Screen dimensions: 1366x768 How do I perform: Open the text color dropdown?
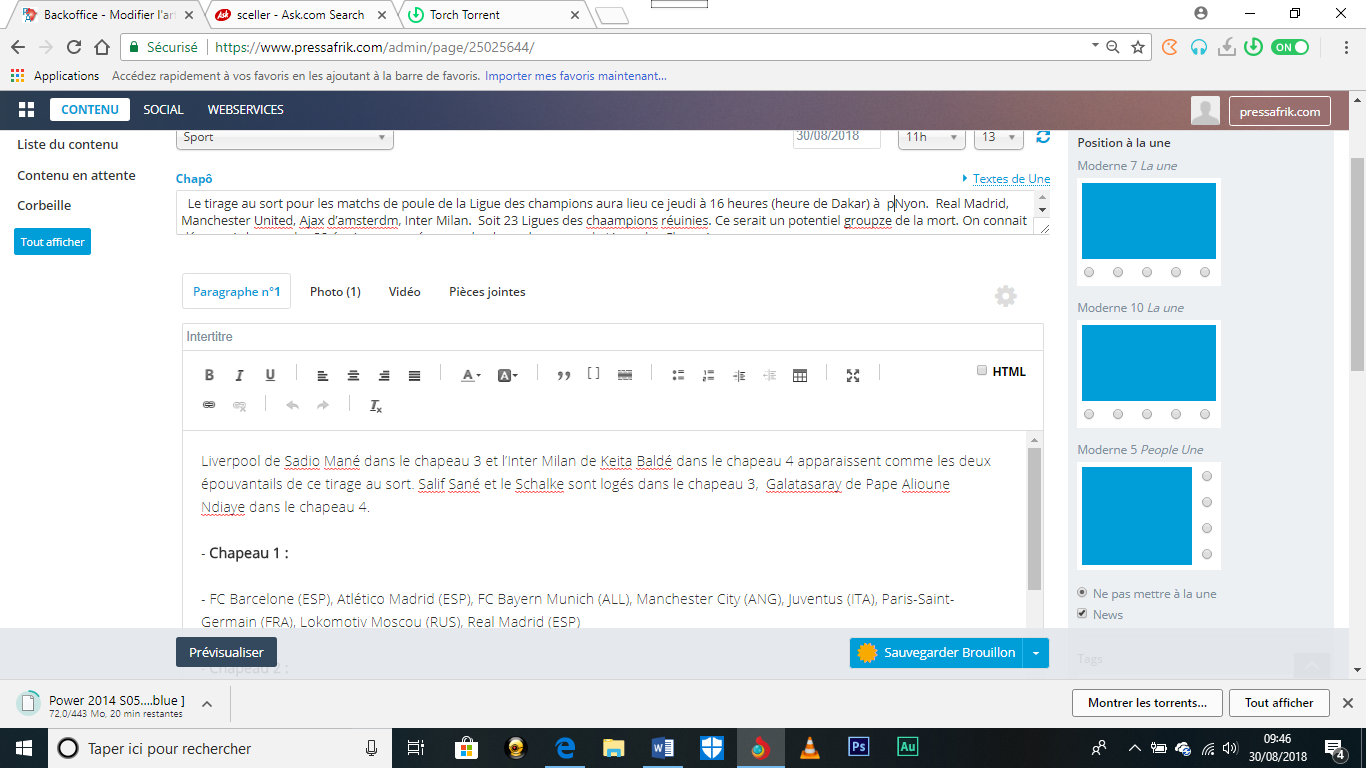[470, 376]
